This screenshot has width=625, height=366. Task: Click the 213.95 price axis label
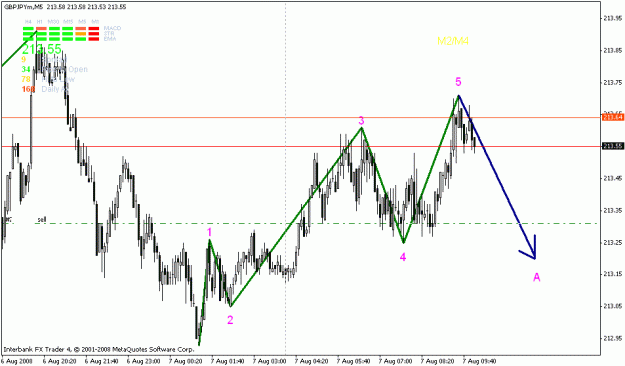613,18
